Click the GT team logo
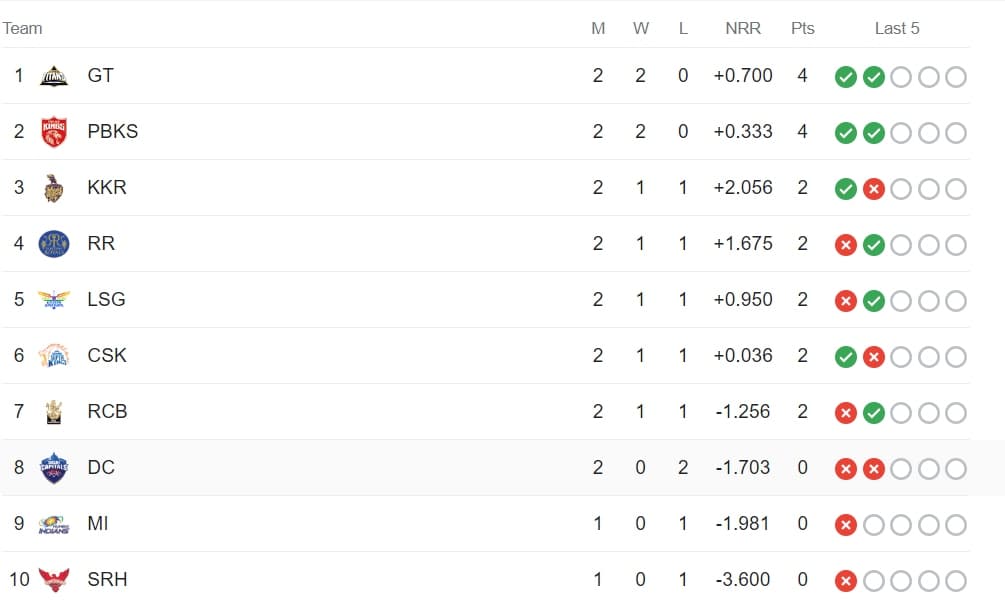The image size is (1005, 610). [x=53, y=76]
